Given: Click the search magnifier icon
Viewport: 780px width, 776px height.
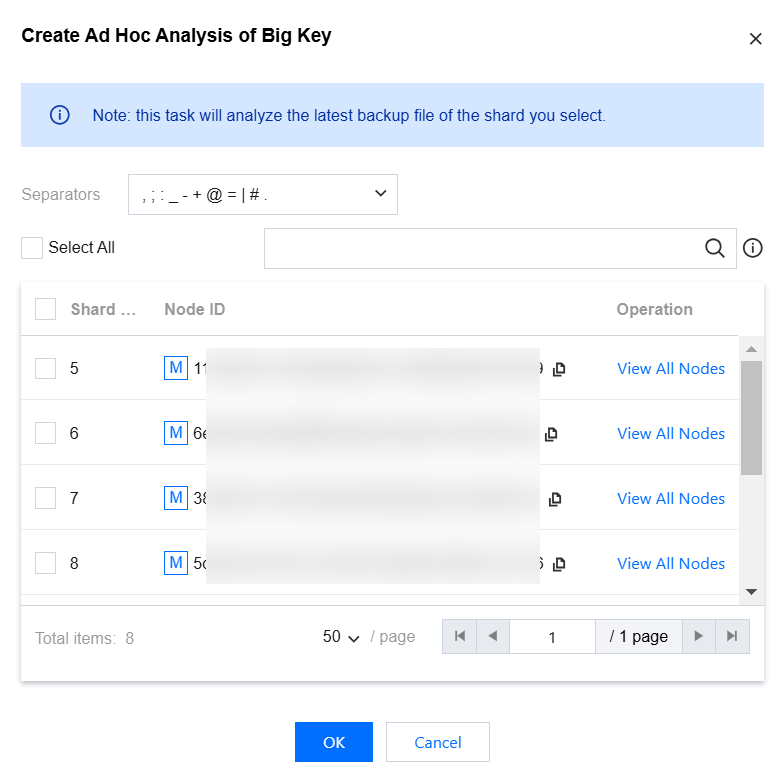Looking at the screenshot, I should pyautogui.click(x=715, y=249).
